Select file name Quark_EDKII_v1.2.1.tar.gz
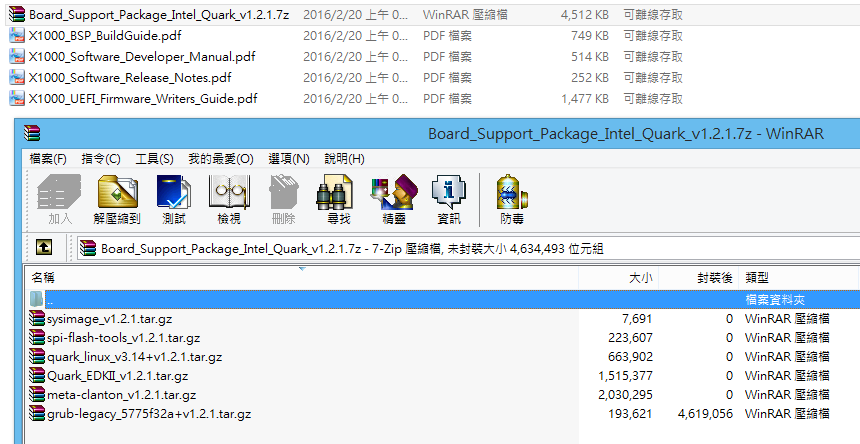Screen dimensions: 860x444 [117, 376]
